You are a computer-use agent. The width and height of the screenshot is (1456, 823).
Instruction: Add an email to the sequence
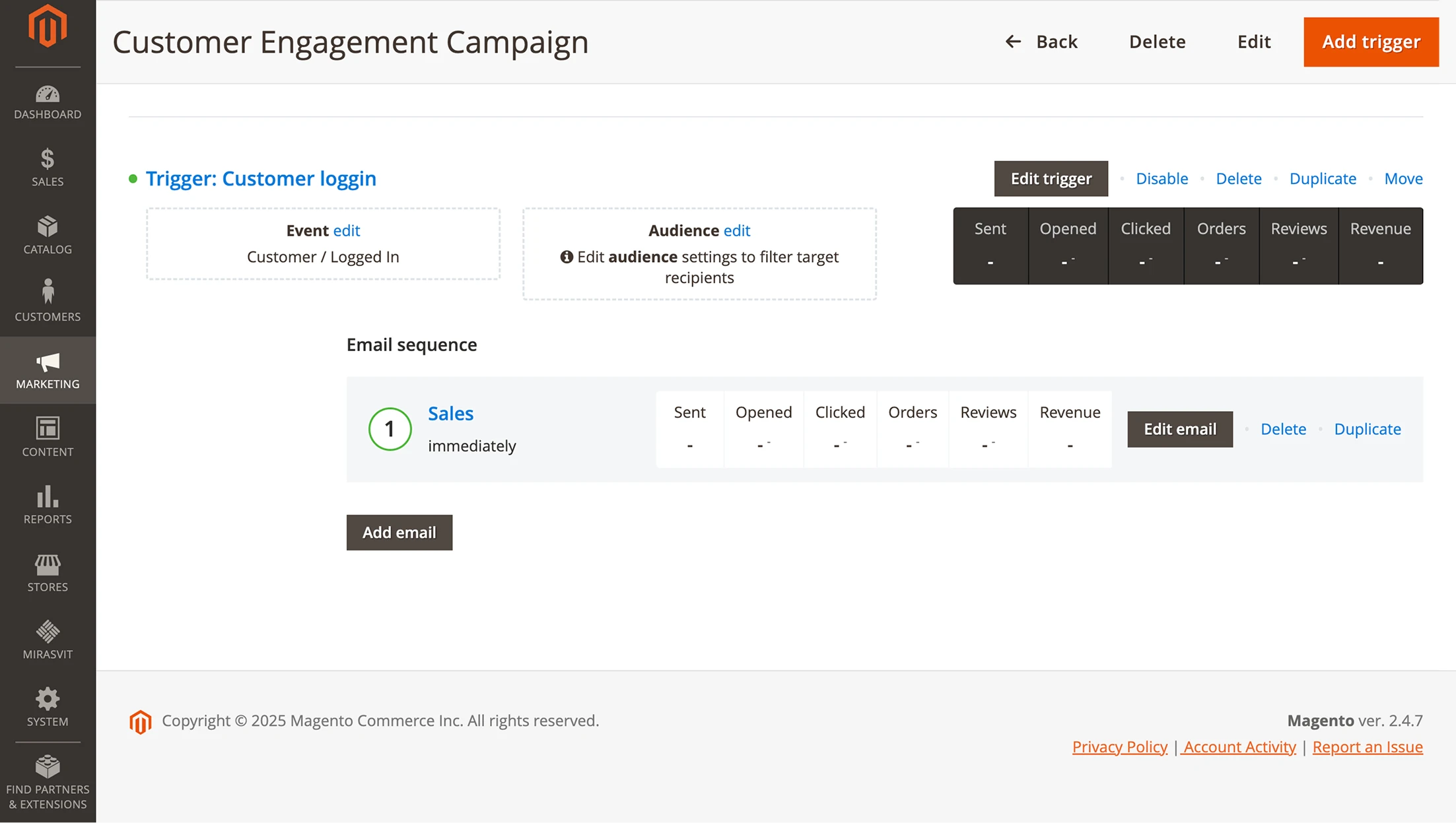pyautogui.click(x=399, y=533)
